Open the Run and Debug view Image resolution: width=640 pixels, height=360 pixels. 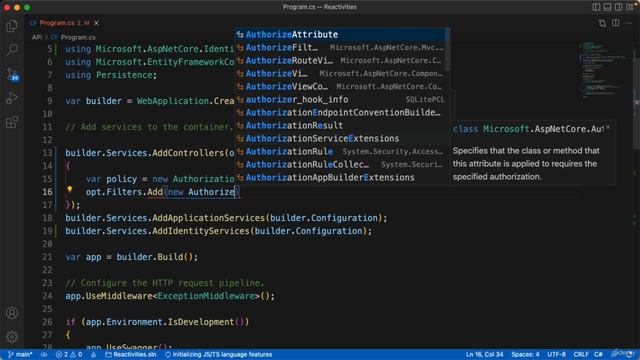coord(12,98)
